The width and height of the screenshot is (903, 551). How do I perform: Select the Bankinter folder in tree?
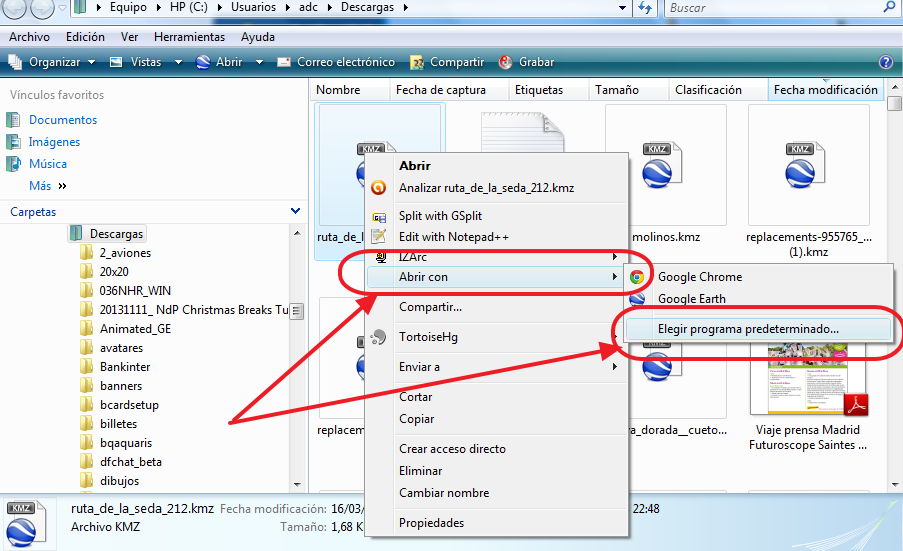click(124, 367)
